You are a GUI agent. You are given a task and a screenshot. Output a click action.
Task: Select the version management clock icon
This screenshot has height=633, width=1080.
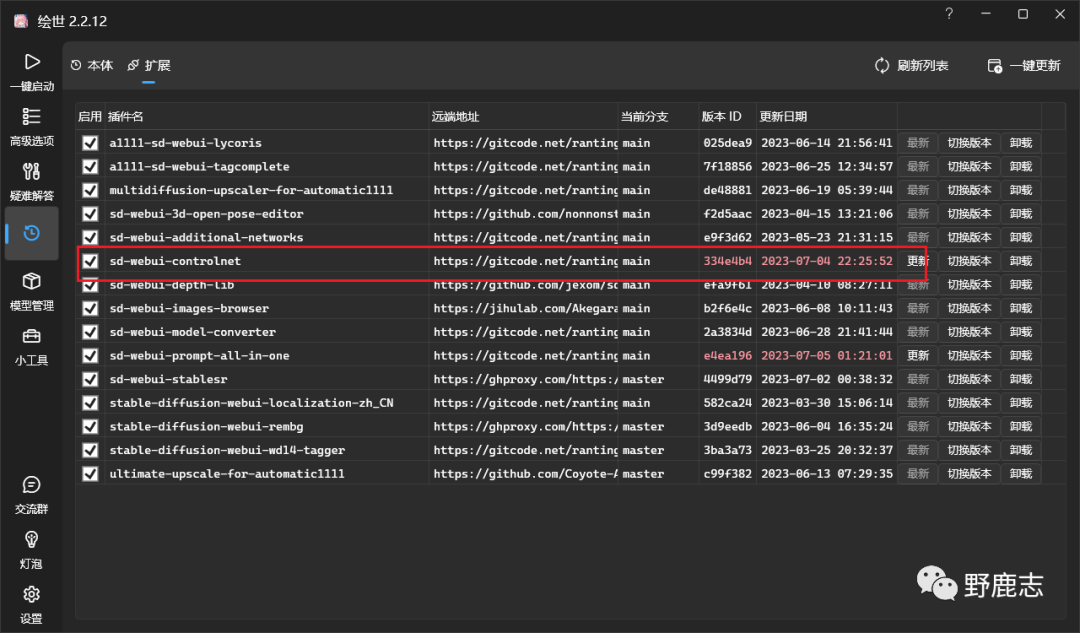tap(32, 233)
